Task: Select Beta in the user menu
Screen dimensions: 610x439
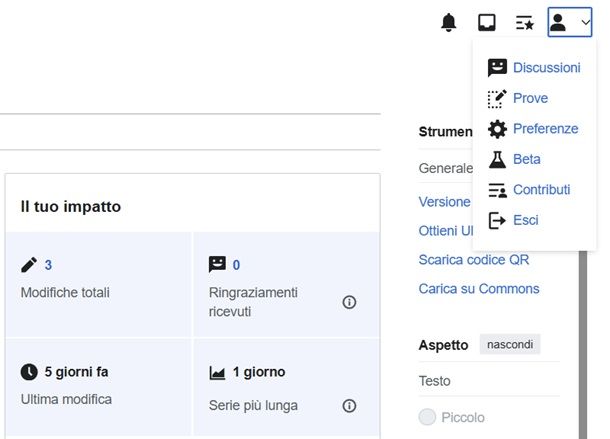Action: click(x=527, y=159)
